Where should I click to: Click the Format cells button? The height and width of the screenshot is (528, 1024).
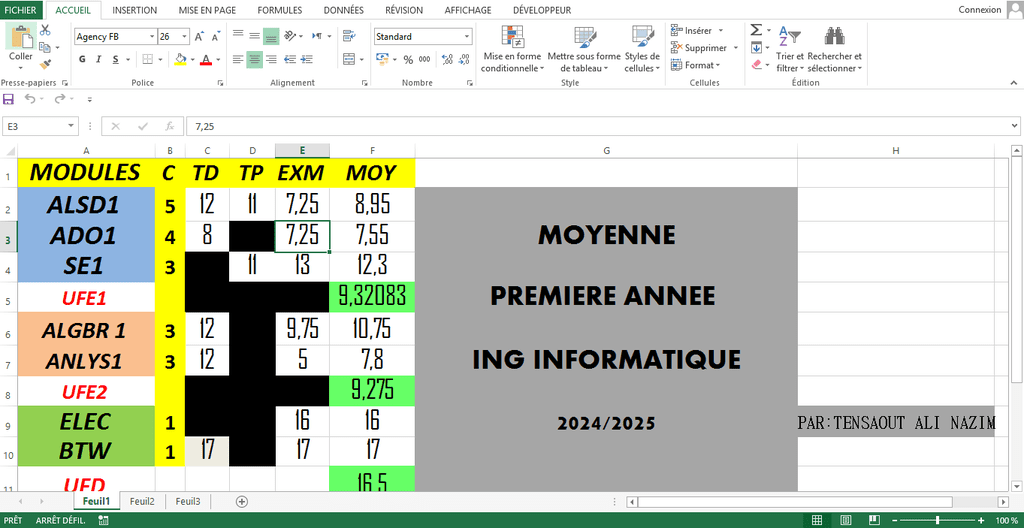point(696,65)
